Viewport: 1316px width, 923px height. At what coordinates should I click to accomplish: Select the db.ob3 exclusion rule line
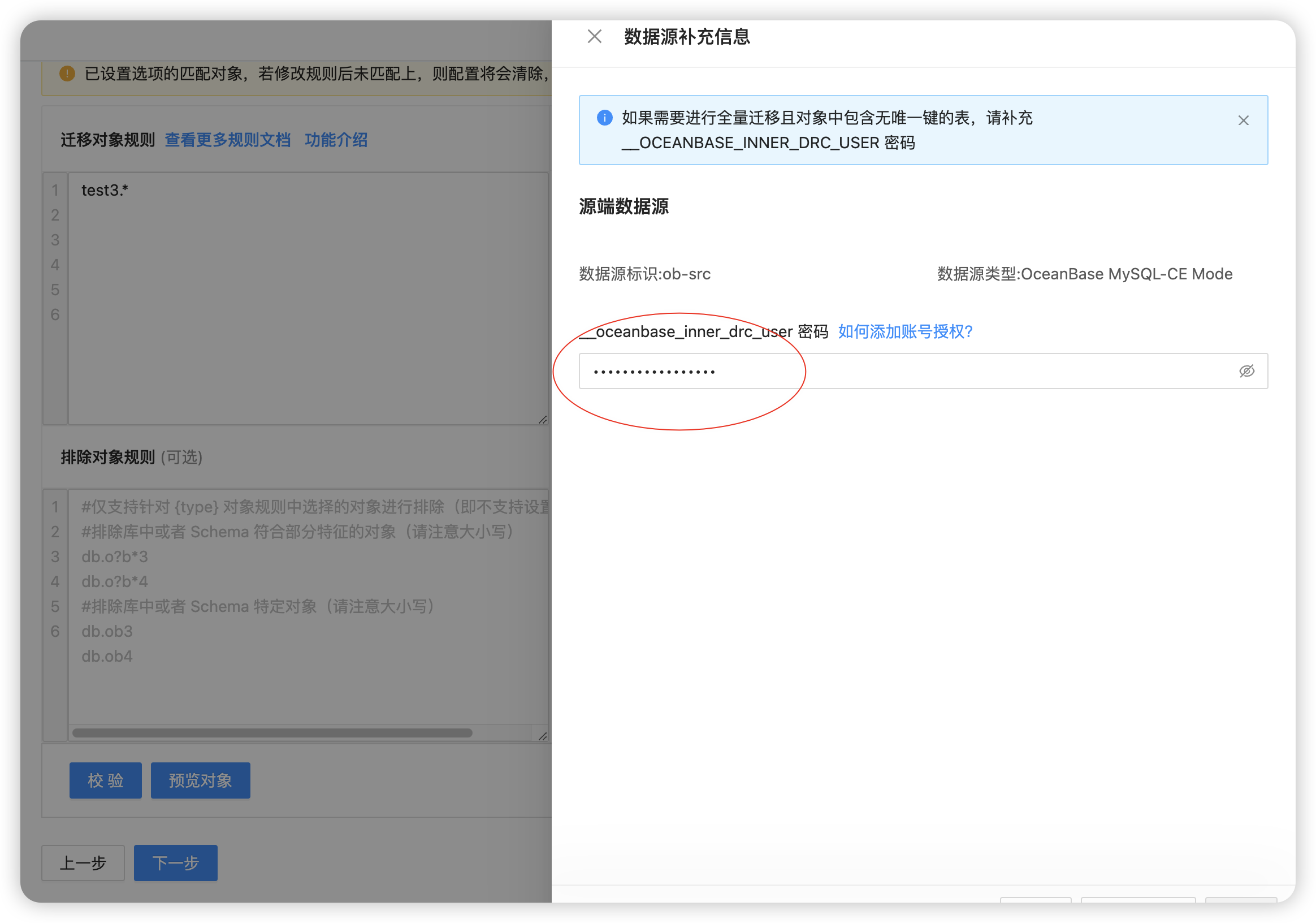[107, 631]
